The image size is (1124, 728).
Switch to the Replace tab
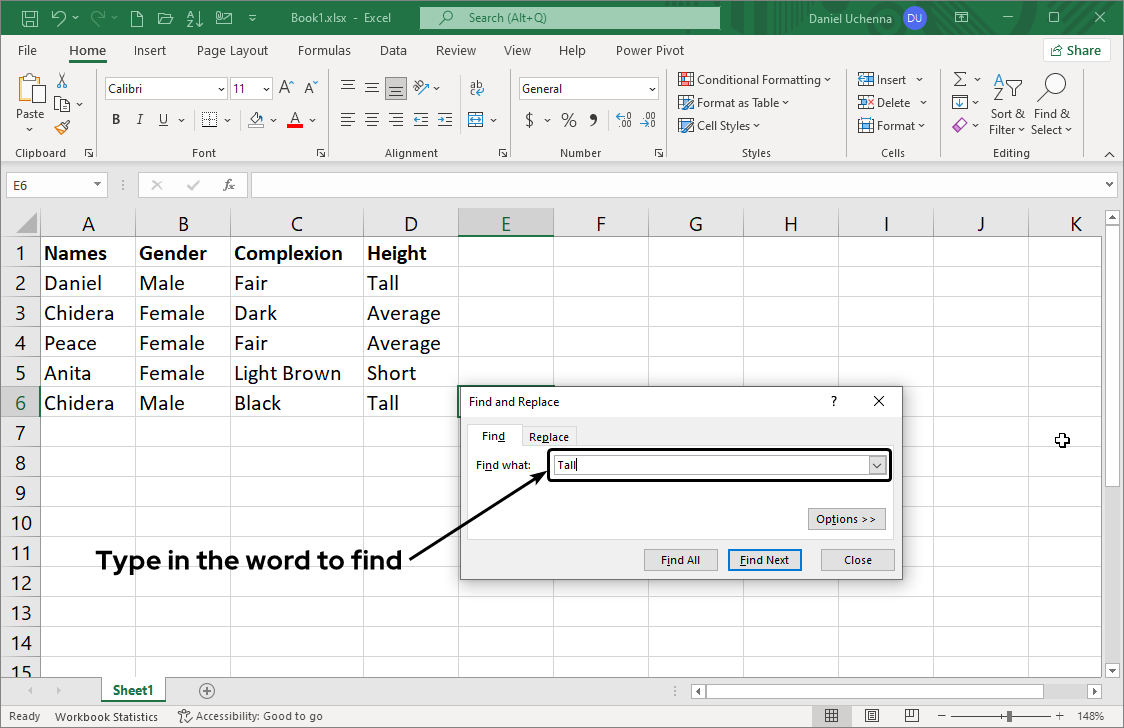point(549,437)
